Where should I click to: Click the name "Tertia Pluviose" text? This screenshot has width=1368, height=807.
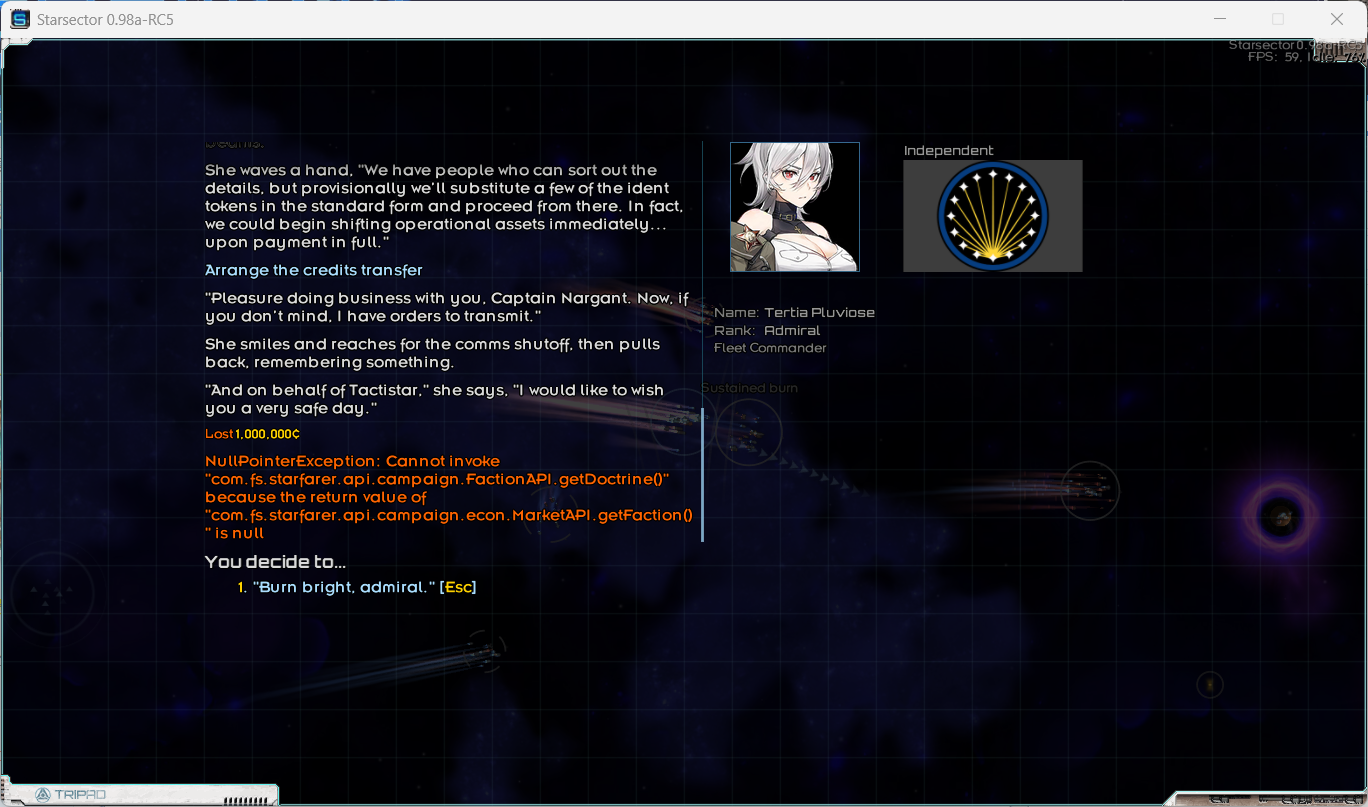click(x=819, y=312)
